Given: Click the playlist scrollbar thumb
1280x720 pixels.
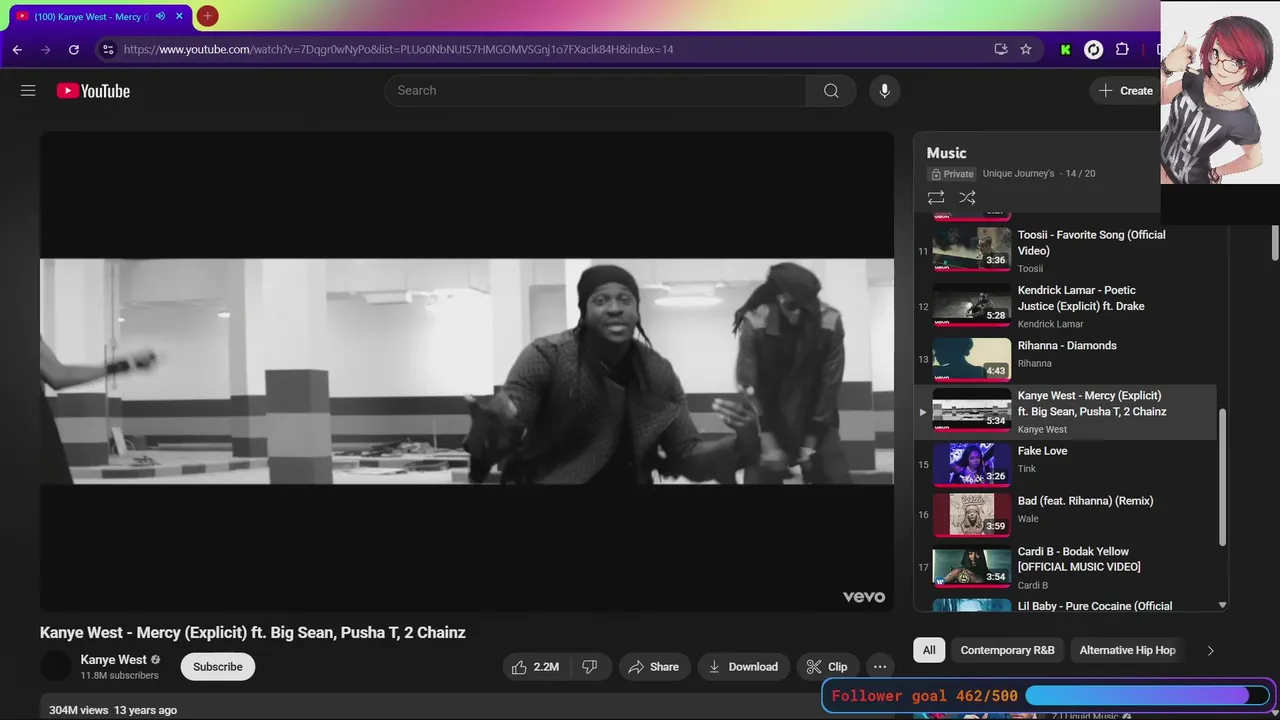Looking at the screenshot, I should tap(1222, 478).
